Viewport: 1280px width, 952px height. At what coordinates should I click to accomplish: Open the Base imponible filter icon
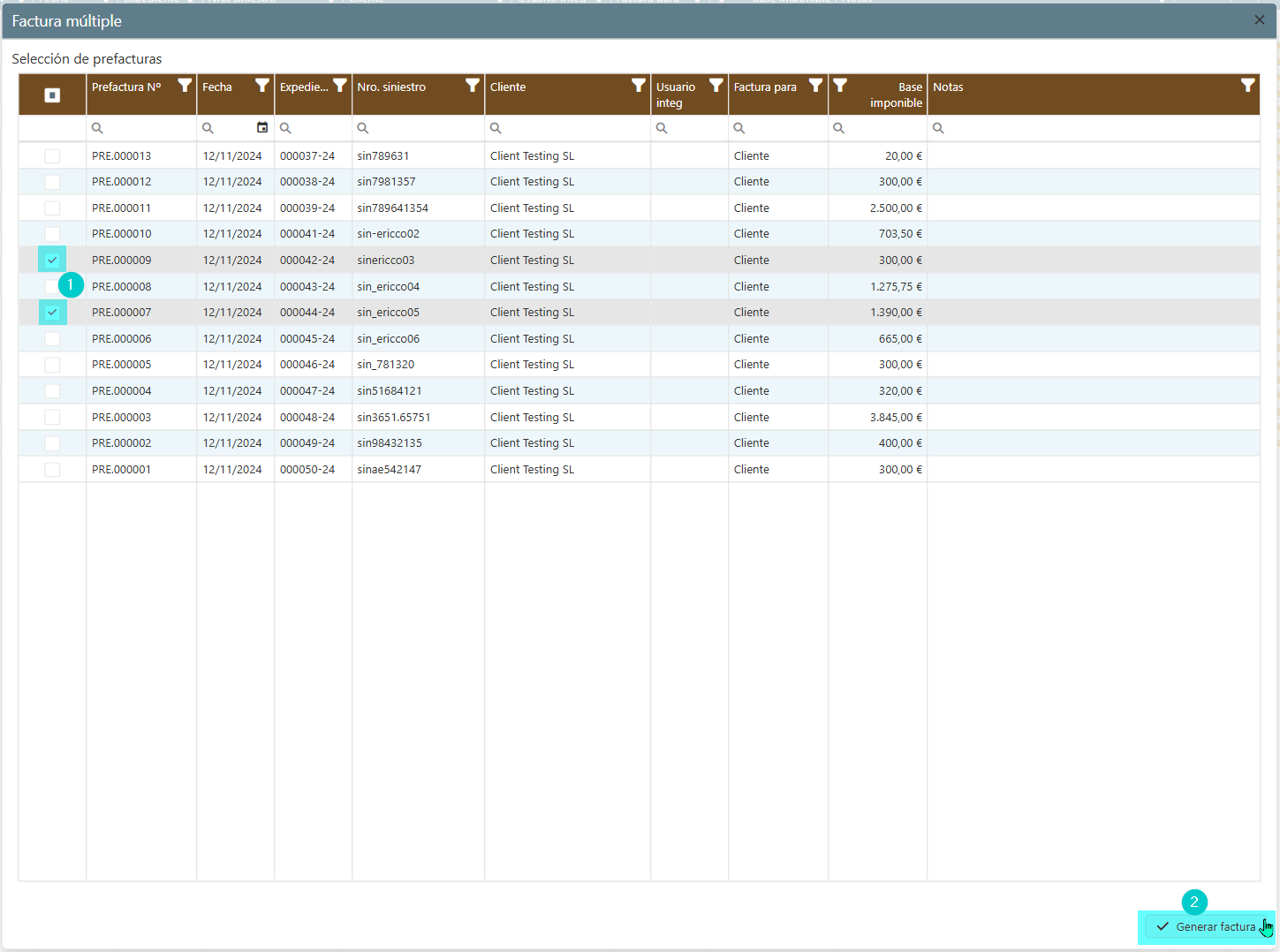click(840, 86)
